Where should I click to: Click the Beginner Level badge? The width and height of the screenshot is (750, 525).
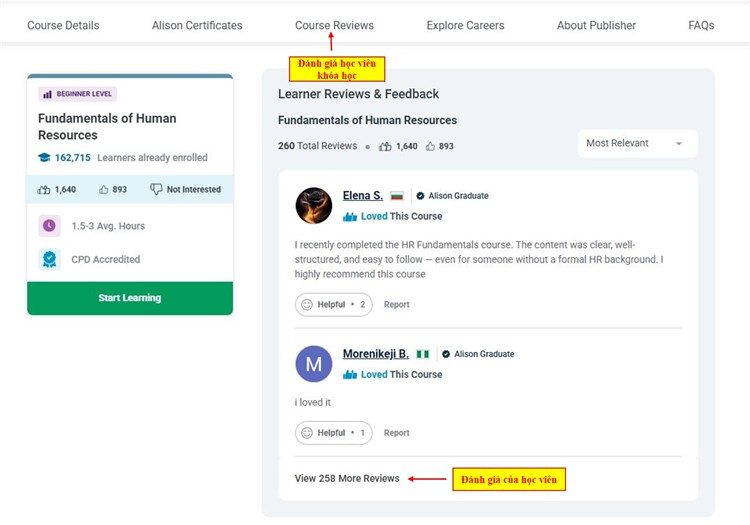(x=78, y=94)
